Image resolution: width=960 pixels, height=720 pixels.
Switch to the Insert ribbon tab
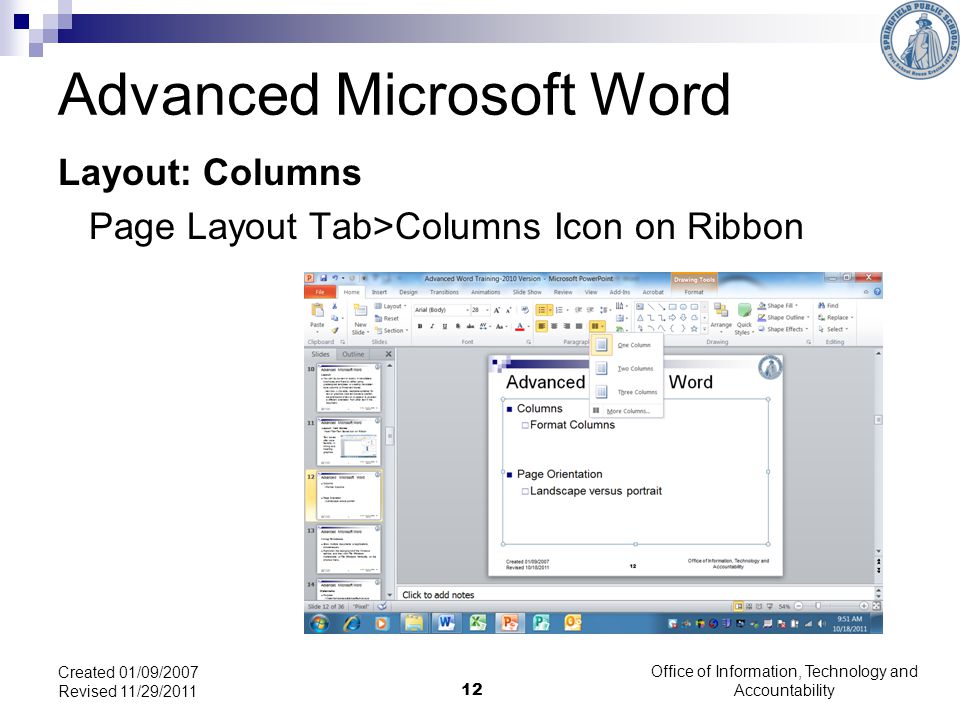[379, 292]
